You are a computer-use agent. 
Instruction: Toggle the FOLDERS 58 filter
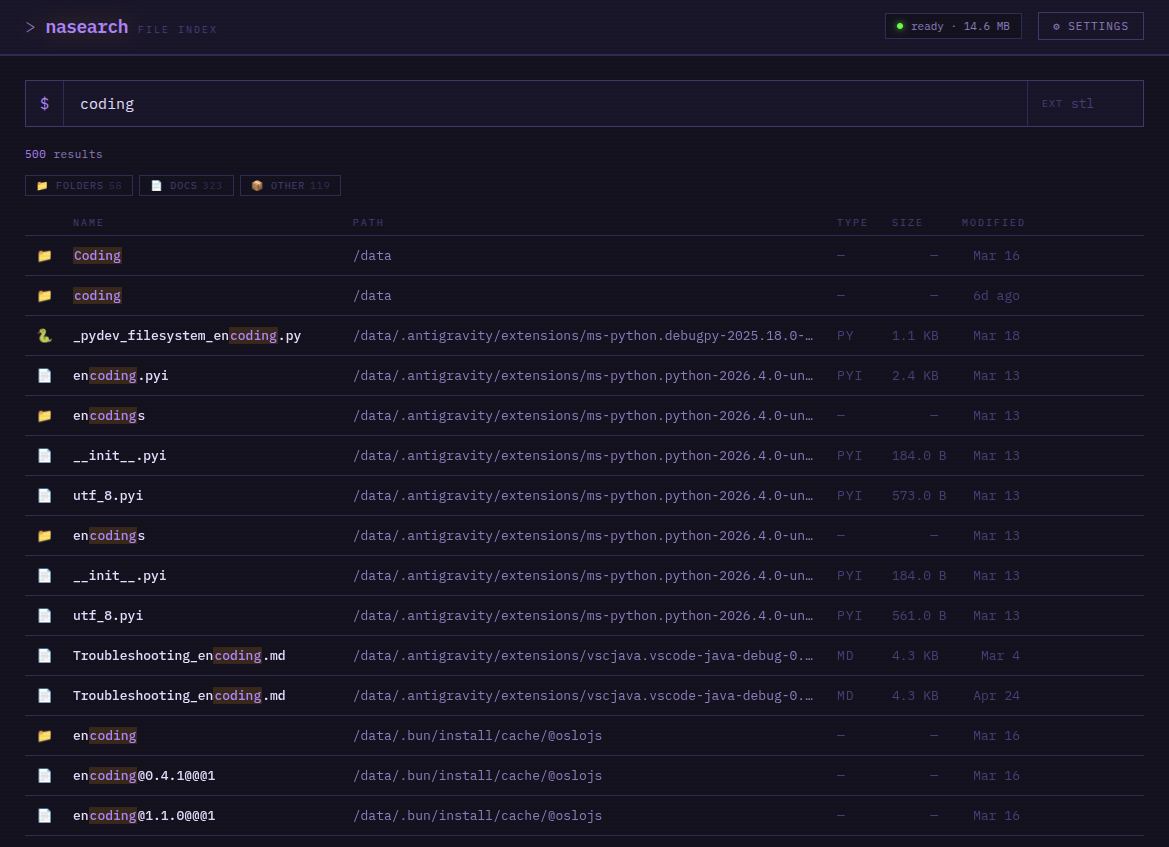pyautogui.click(x=79, y=186)
